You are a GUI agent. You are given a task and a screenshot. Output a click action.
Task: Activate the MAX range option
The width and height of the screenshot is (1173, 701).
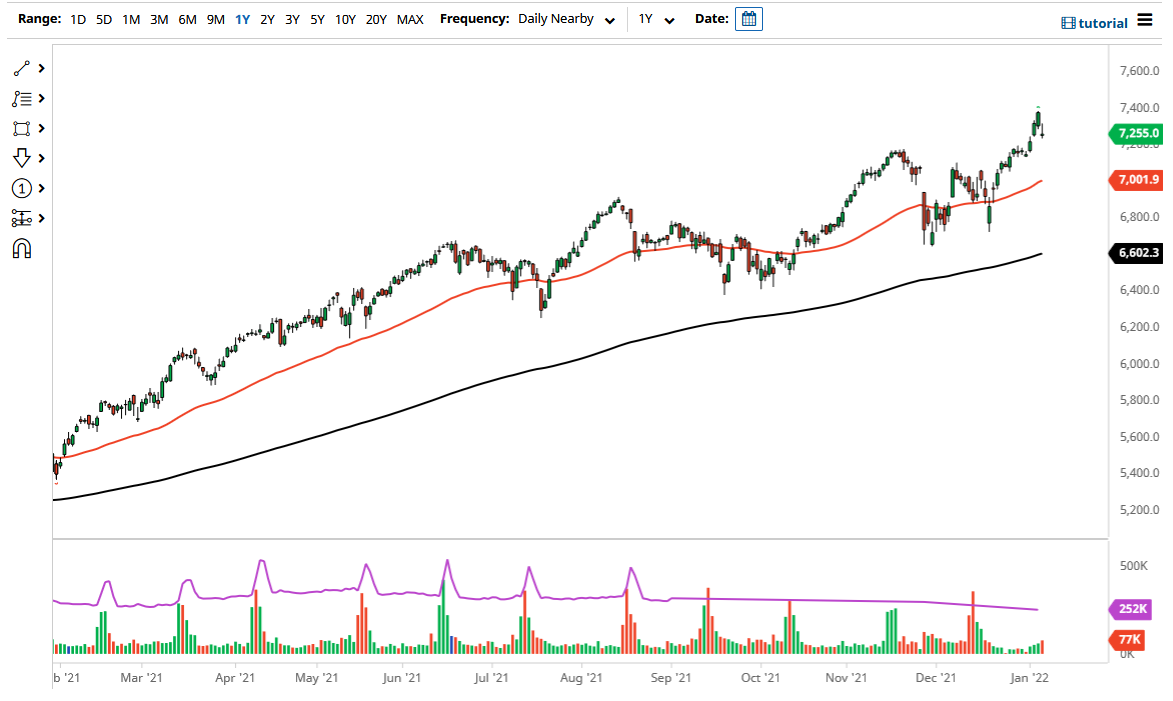tap(409, 18)
